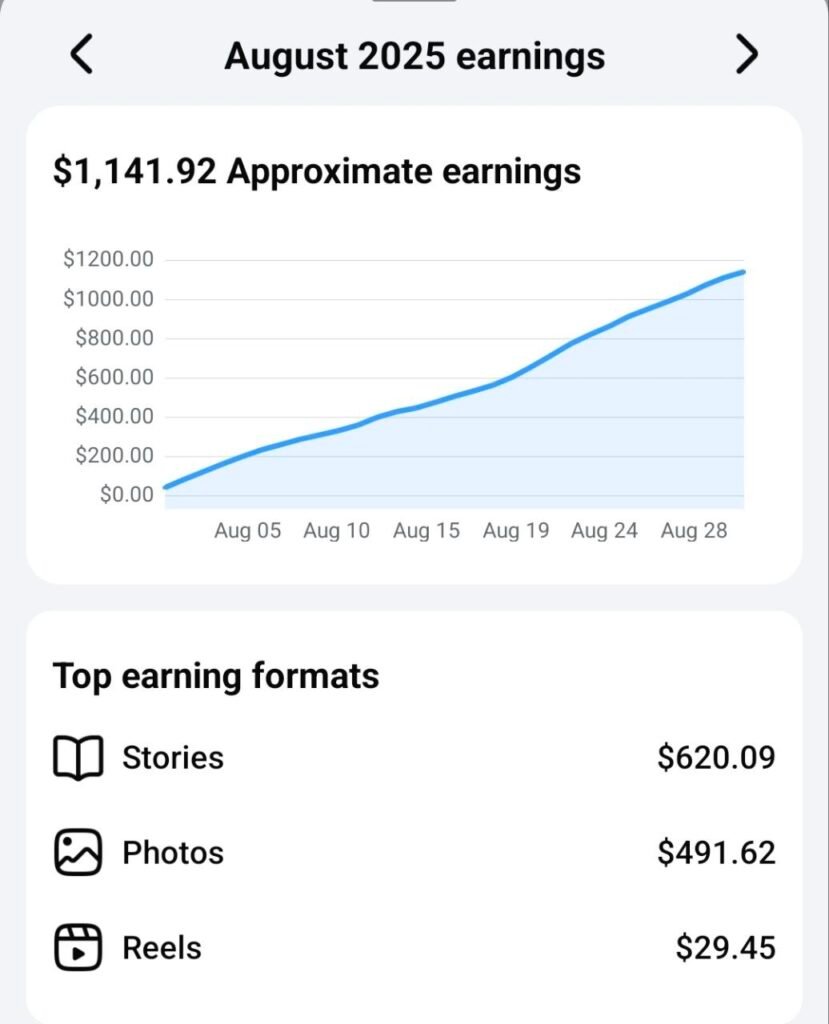The height and width of the screenshot is (1024, 829).
Task: Tap the $620.09 Stories amount
Action: pyautogui.click(x=716, y=758)
